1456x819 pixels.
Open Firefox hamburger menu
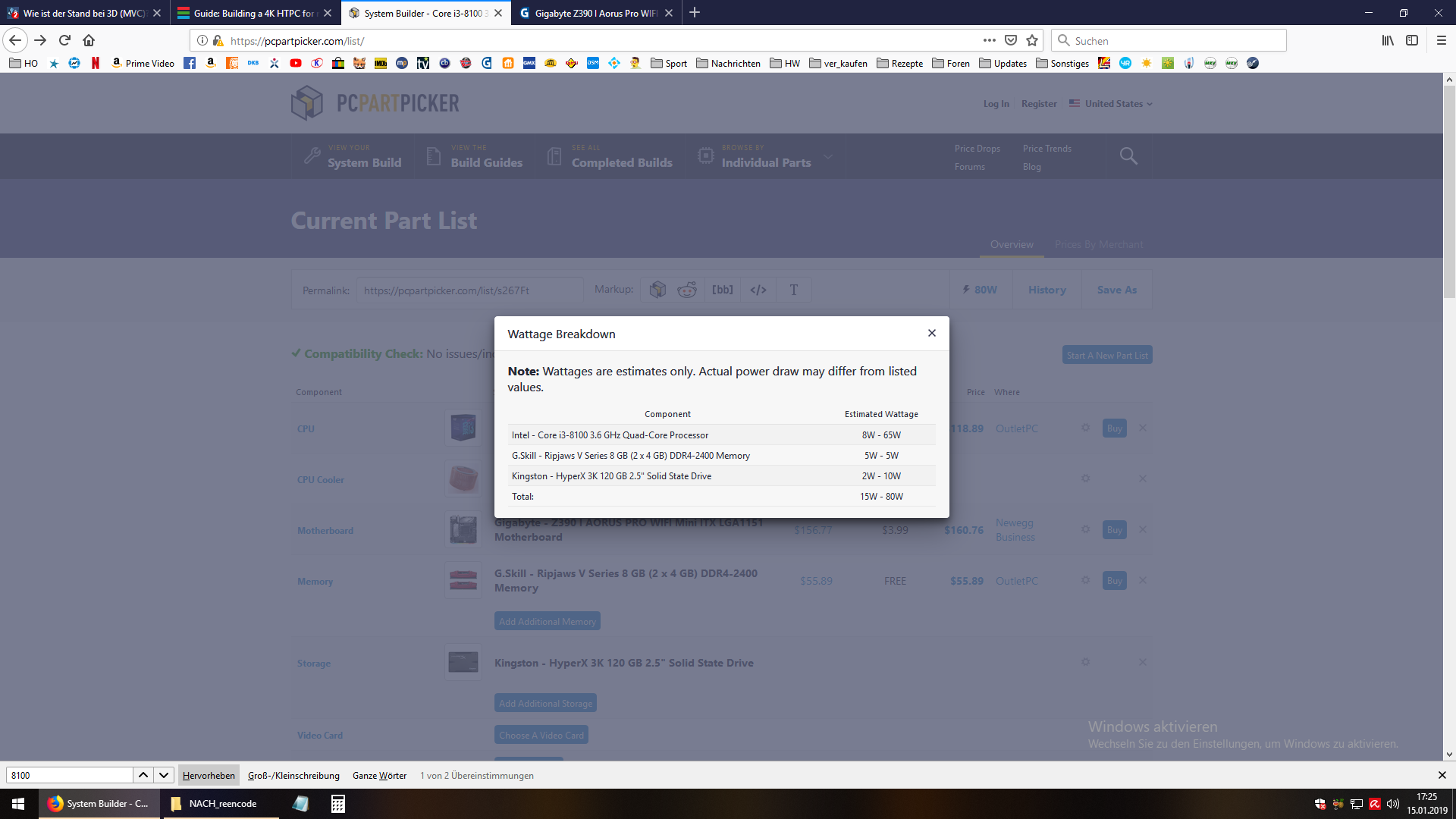click(x=1442, y=40)
